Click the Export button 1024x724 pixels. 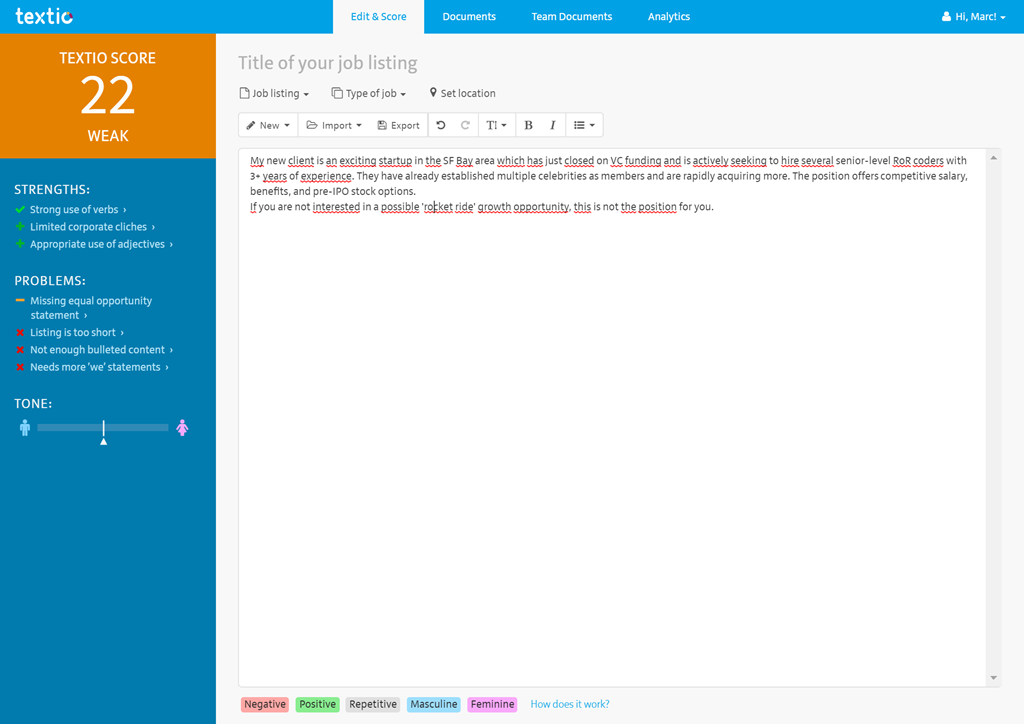click(398, 125)
